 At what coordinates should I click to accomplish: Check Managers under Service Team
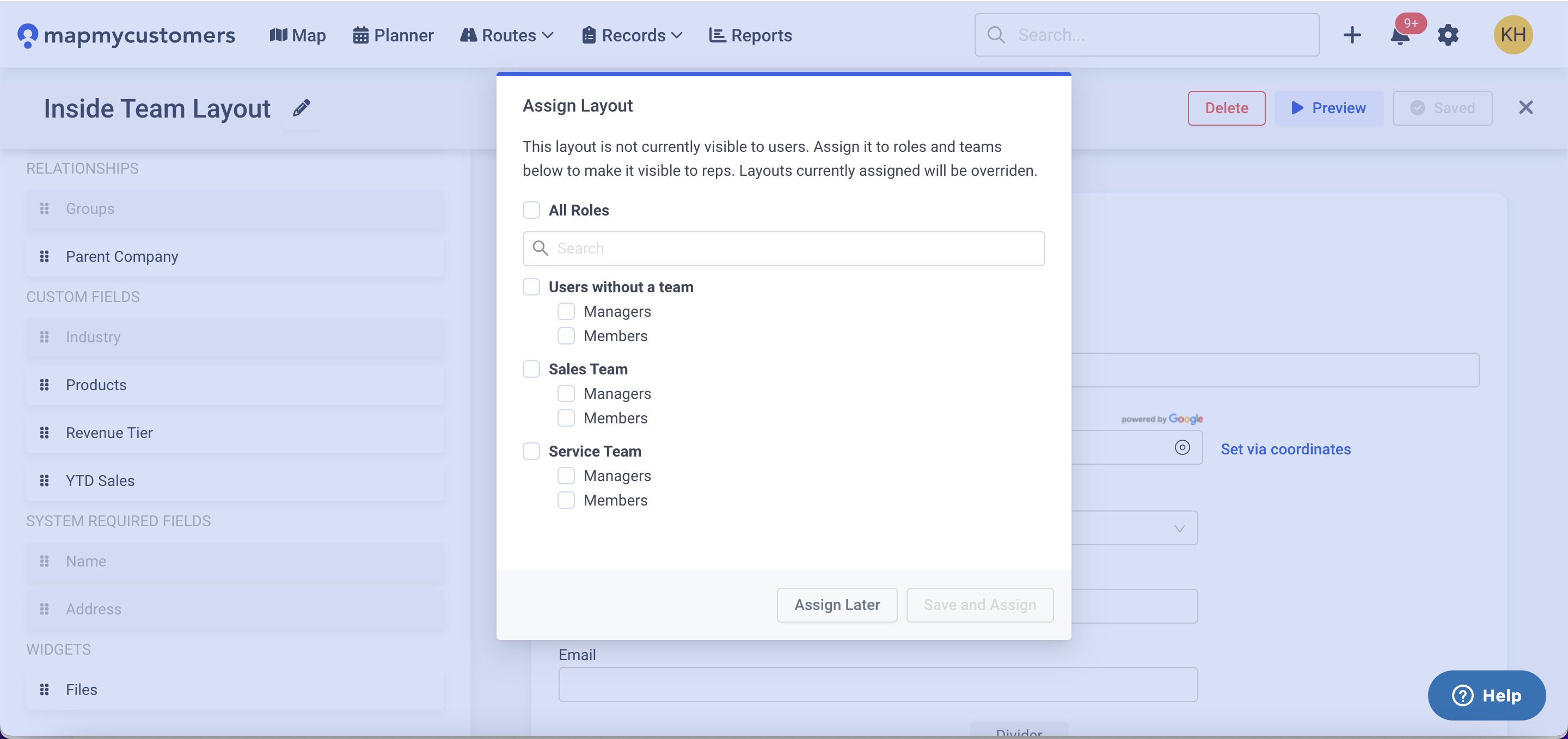pyautogui.click(x=566, y=476)
